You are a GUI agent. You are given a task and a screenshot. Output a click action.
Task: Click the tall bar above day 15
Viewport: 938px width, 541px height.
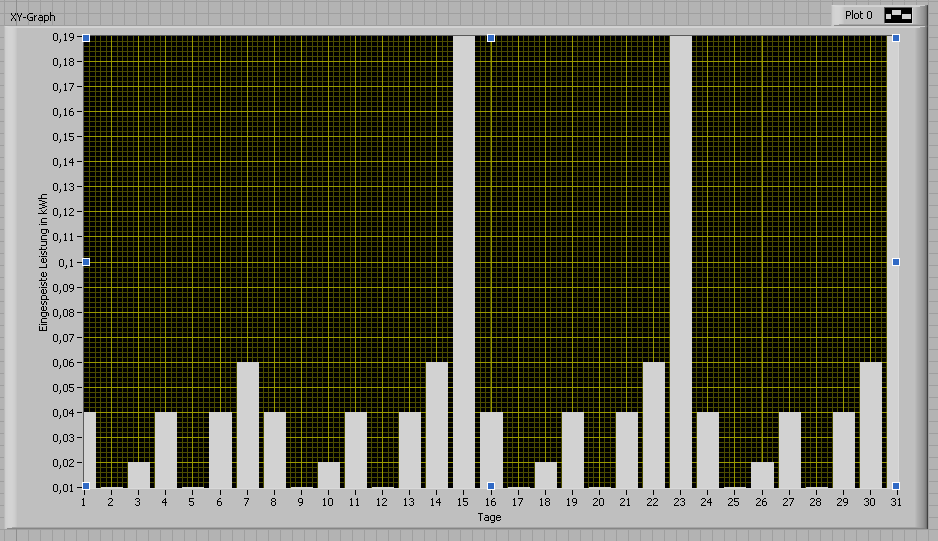[x=464, y=262]
